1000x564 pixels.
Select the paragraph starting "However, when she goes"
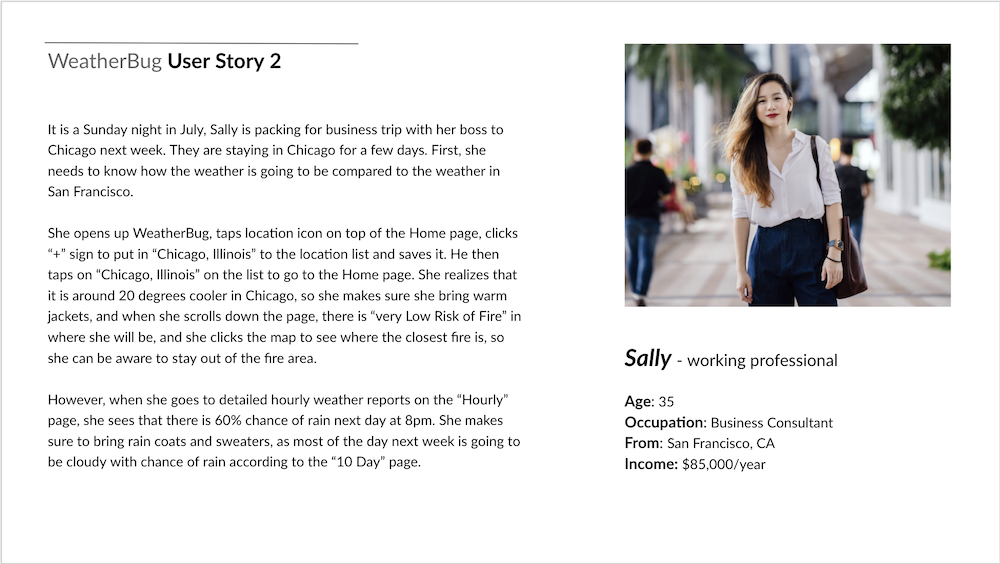pos(284,431)
